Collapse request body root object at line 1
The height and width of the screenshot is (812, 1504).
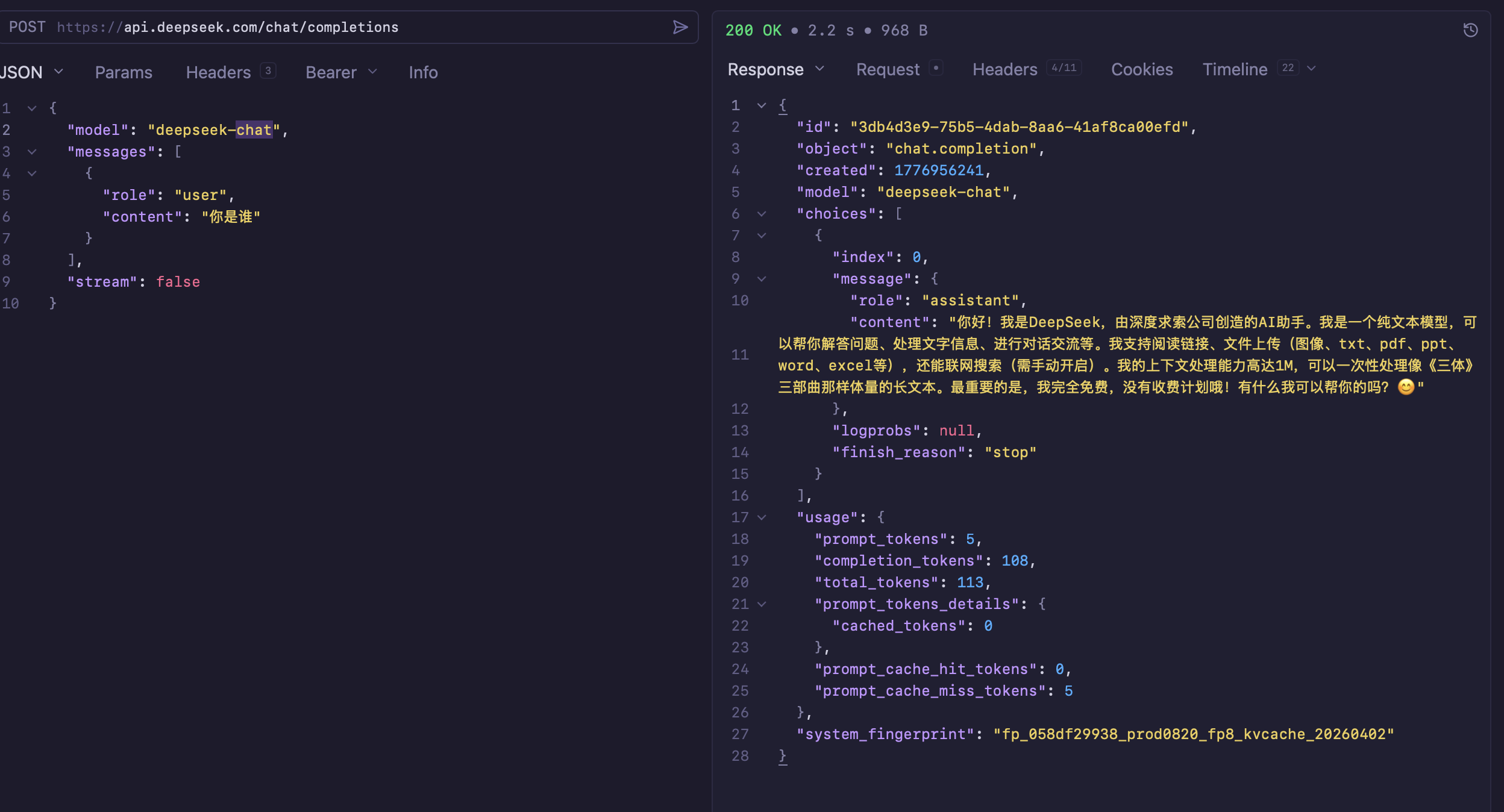pos(32,108)
